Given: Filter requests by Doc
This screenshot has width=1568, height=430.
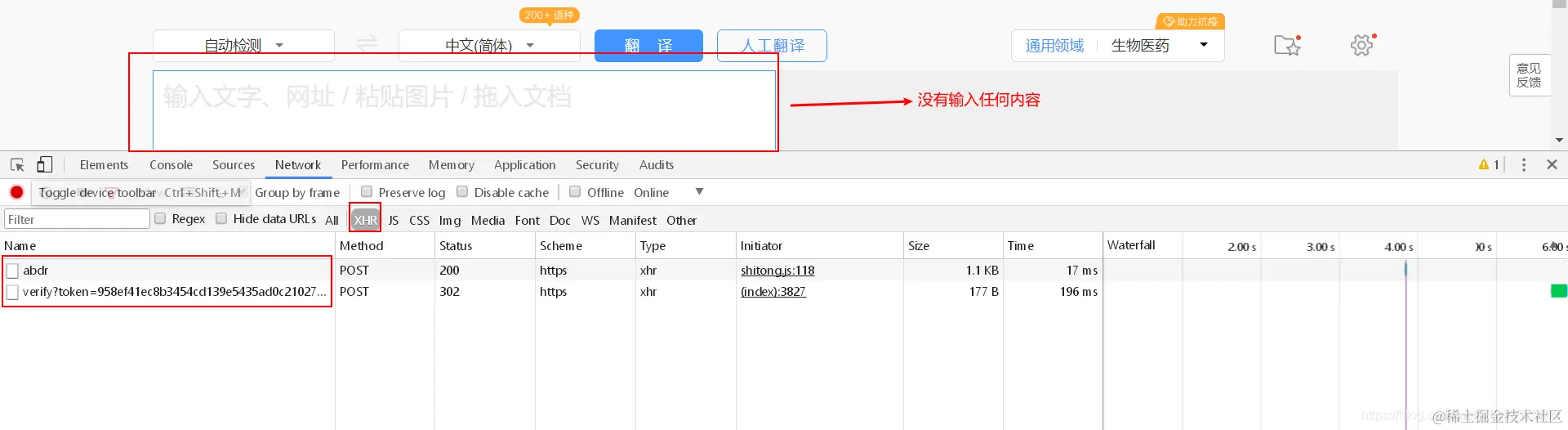Looking at the screenshot, I should [560, 220].
